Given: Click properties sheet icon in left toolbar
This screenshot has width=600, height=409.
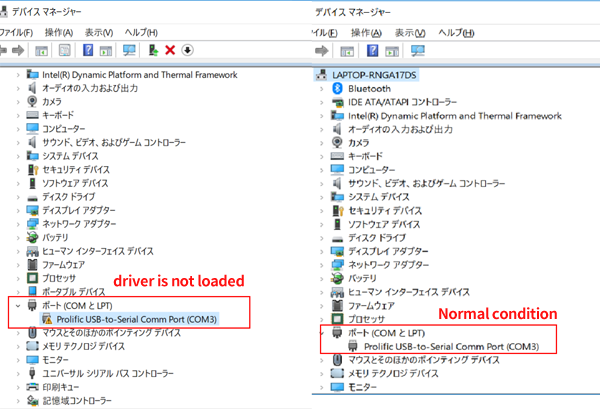Looking at the screenshot, I should [x=64, y=50].
